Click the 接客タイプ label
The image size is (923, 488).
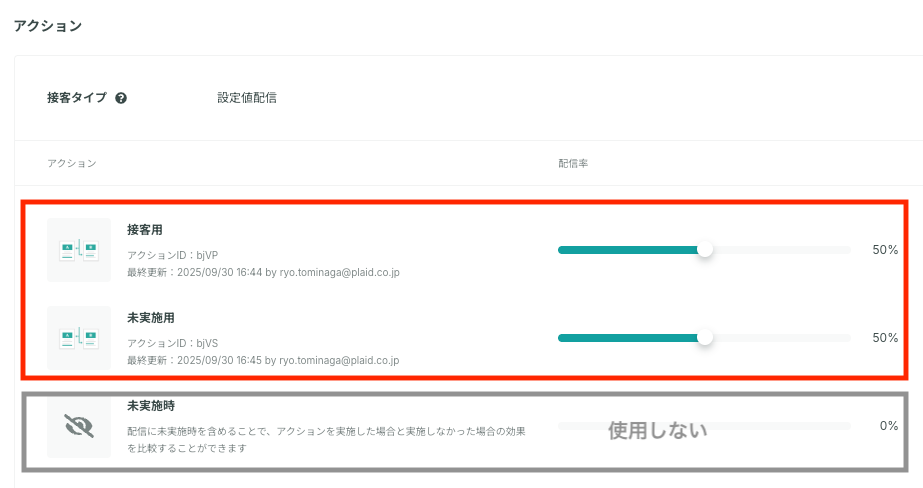click(x=77, y=98)
